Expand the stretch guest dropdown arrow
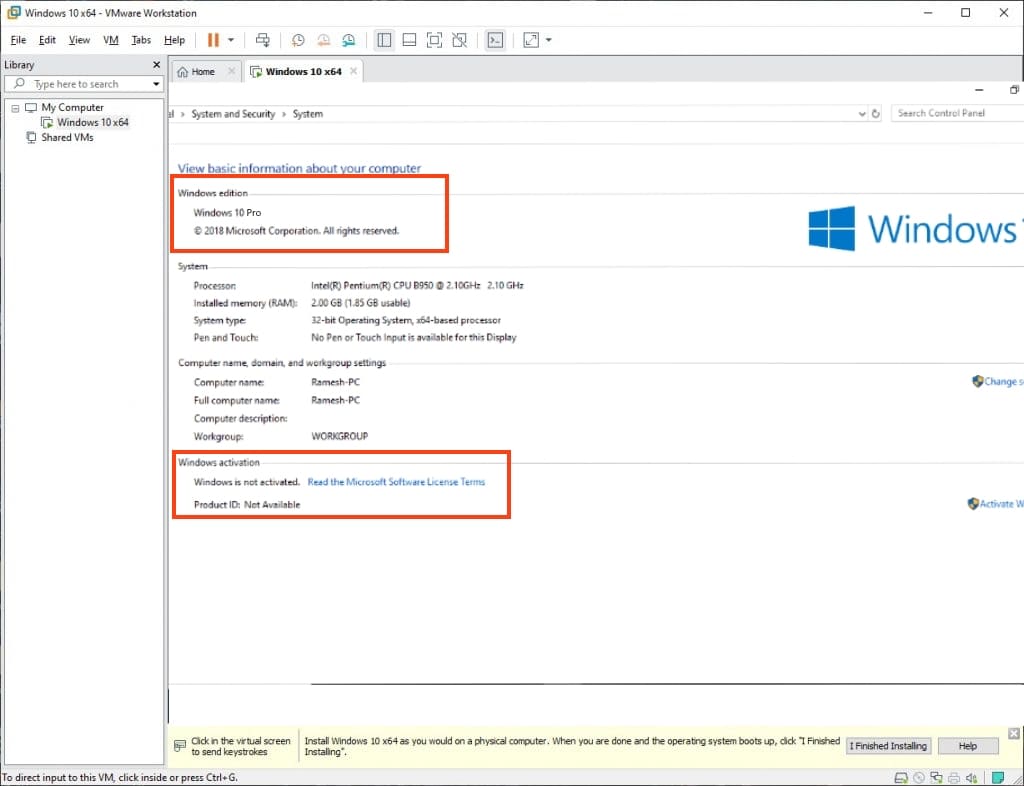 point(549,40)
